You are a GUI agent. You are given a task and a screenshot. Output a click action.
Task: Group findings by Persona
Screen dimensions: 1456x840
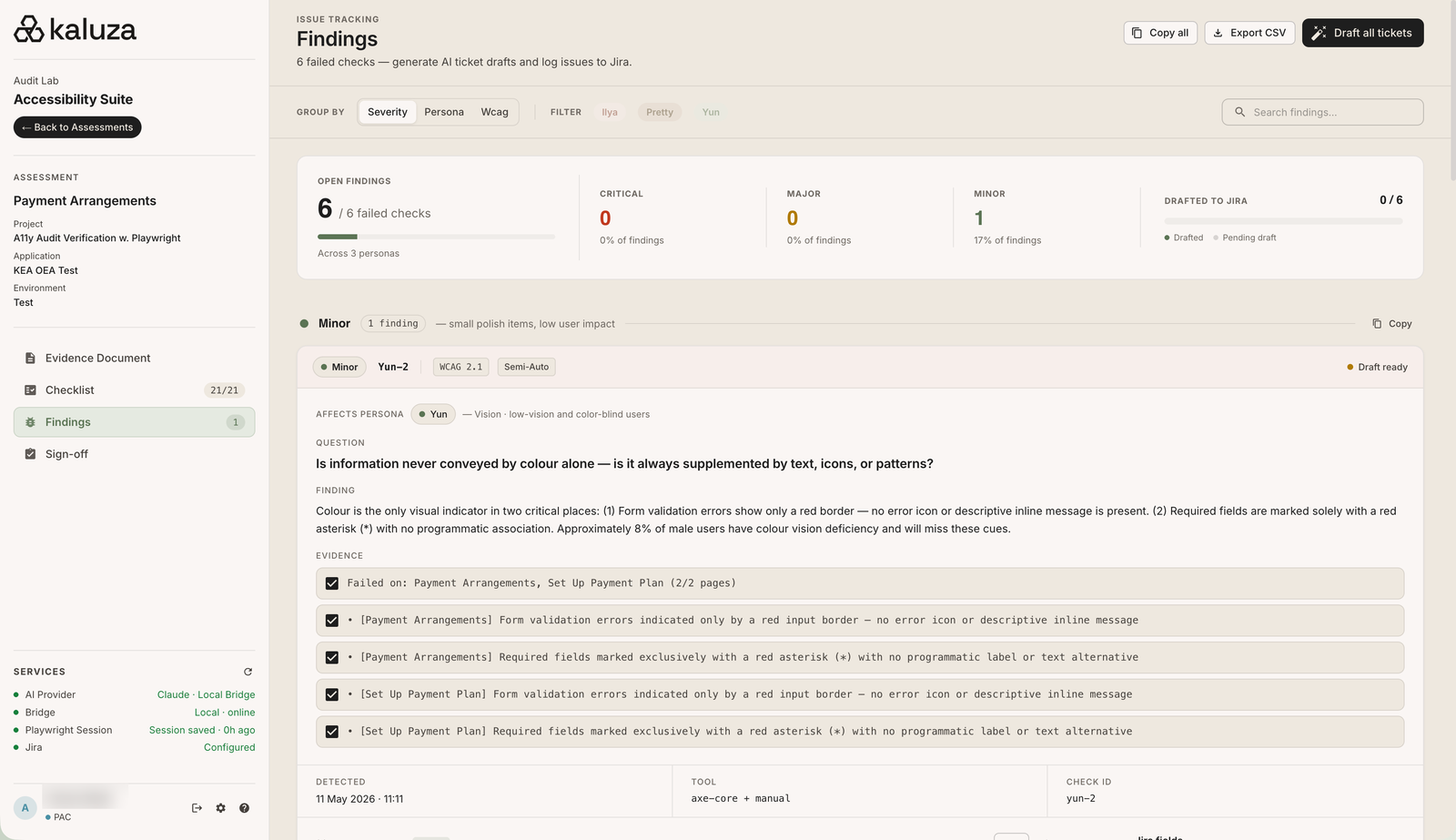click(x=444, y=112)
